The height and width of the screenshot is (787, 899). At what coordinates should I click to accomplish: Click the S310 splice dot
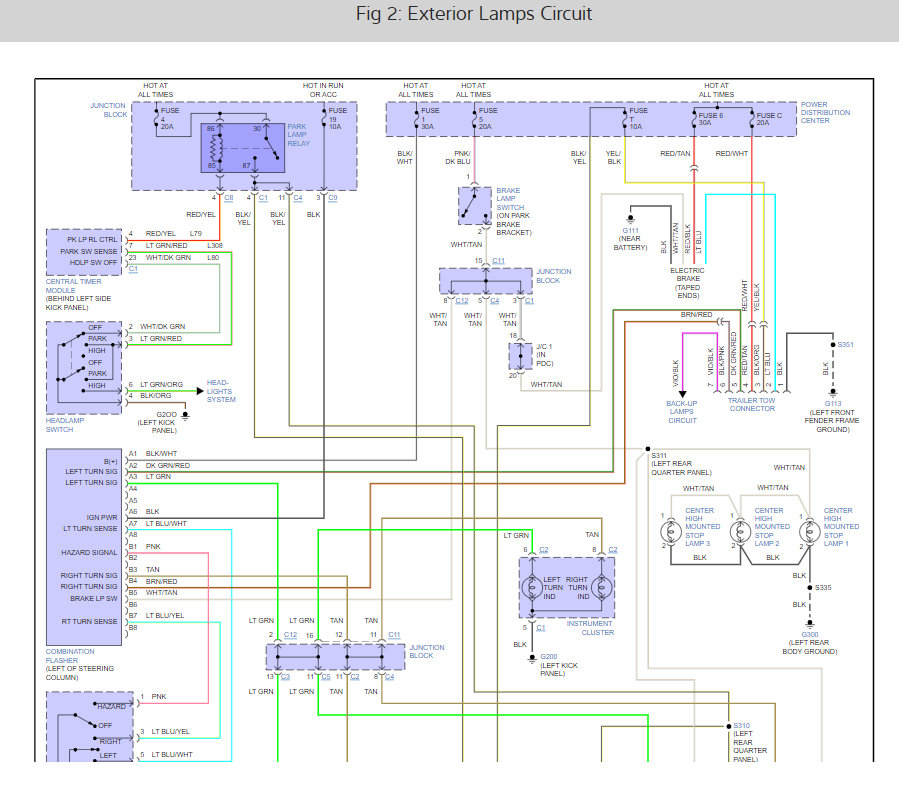point(729,726)
